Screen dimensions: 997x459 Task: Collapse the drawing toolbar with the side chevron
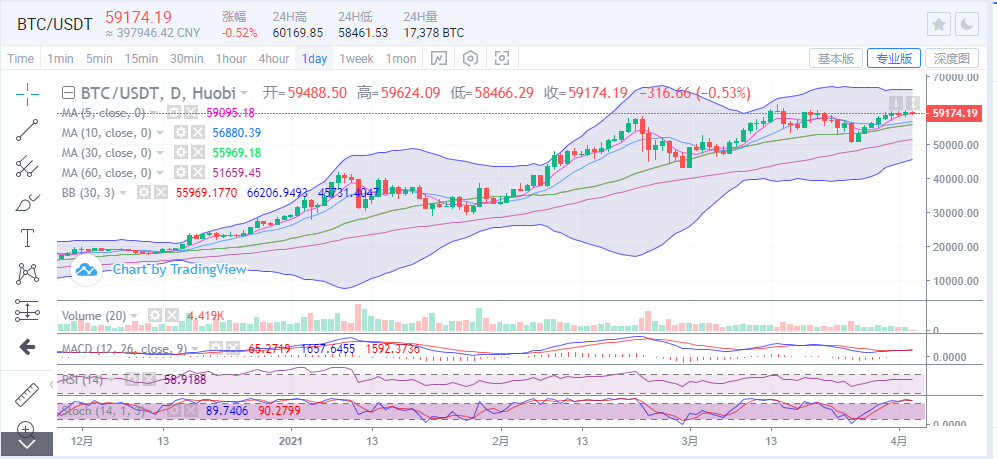[52, 384]
